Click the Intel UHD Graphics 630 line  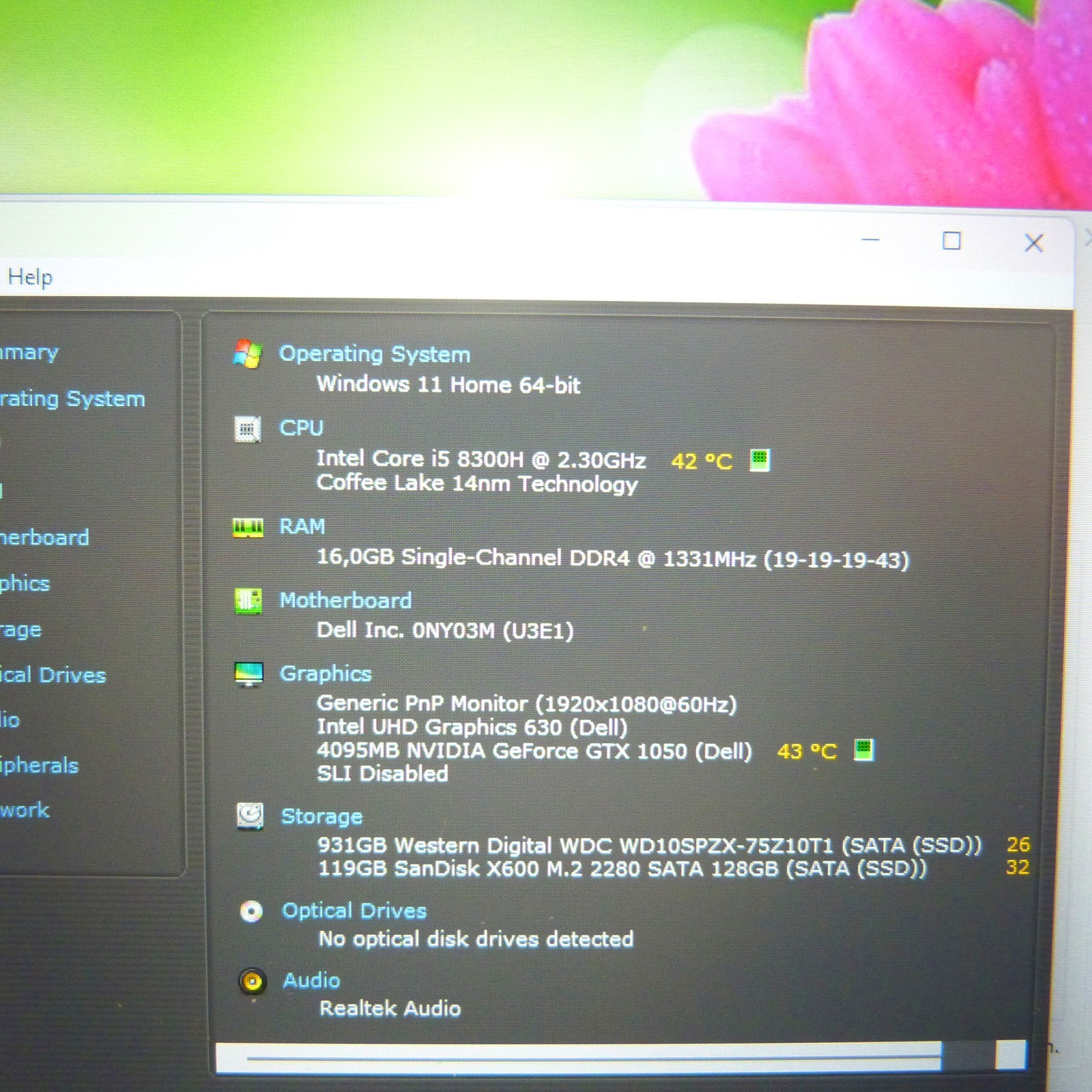pos(472,728)
